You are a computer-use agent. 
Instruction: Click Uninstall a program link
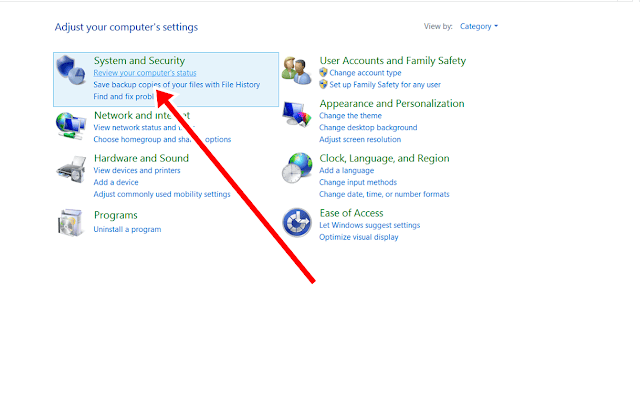(127, 229)
